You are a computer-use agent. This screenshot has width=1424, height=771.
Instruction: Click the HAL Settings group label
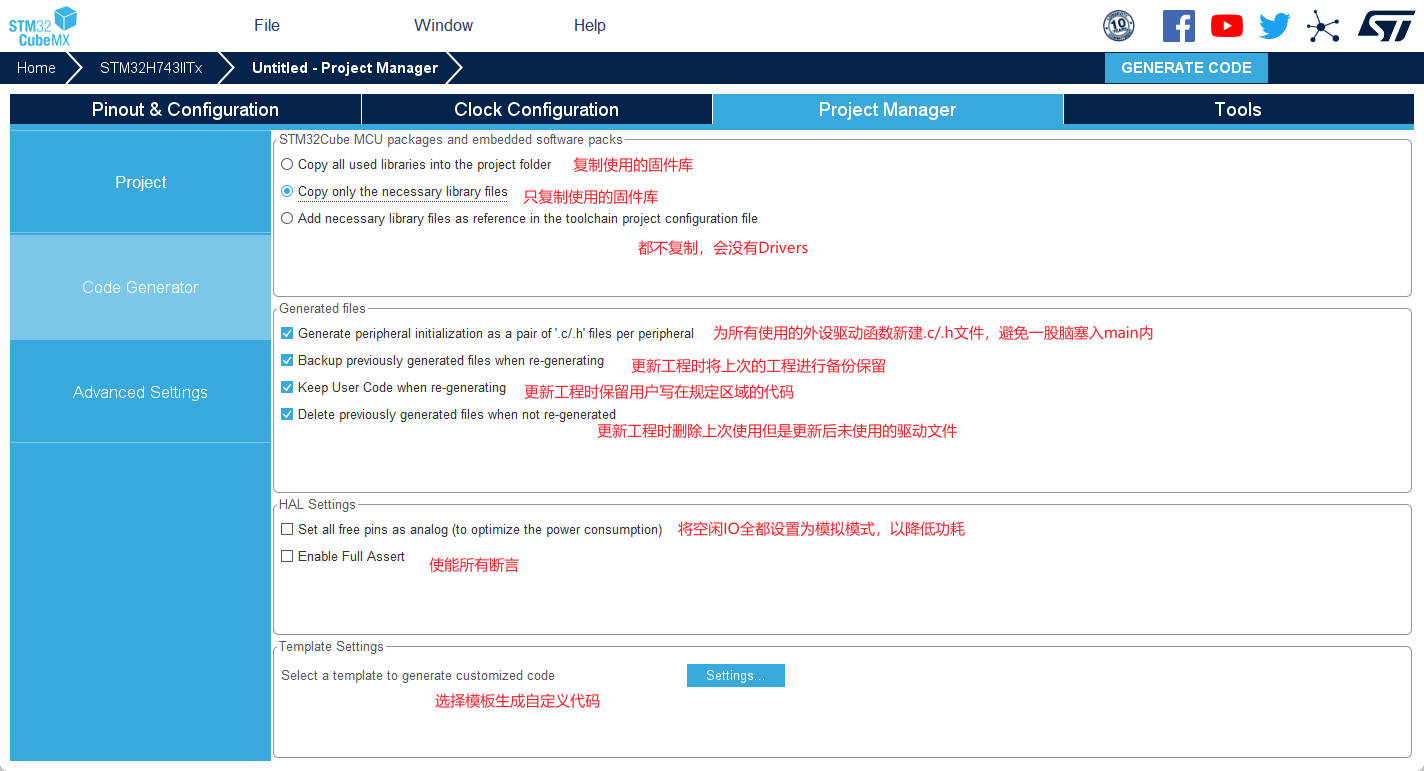[317, 504]
